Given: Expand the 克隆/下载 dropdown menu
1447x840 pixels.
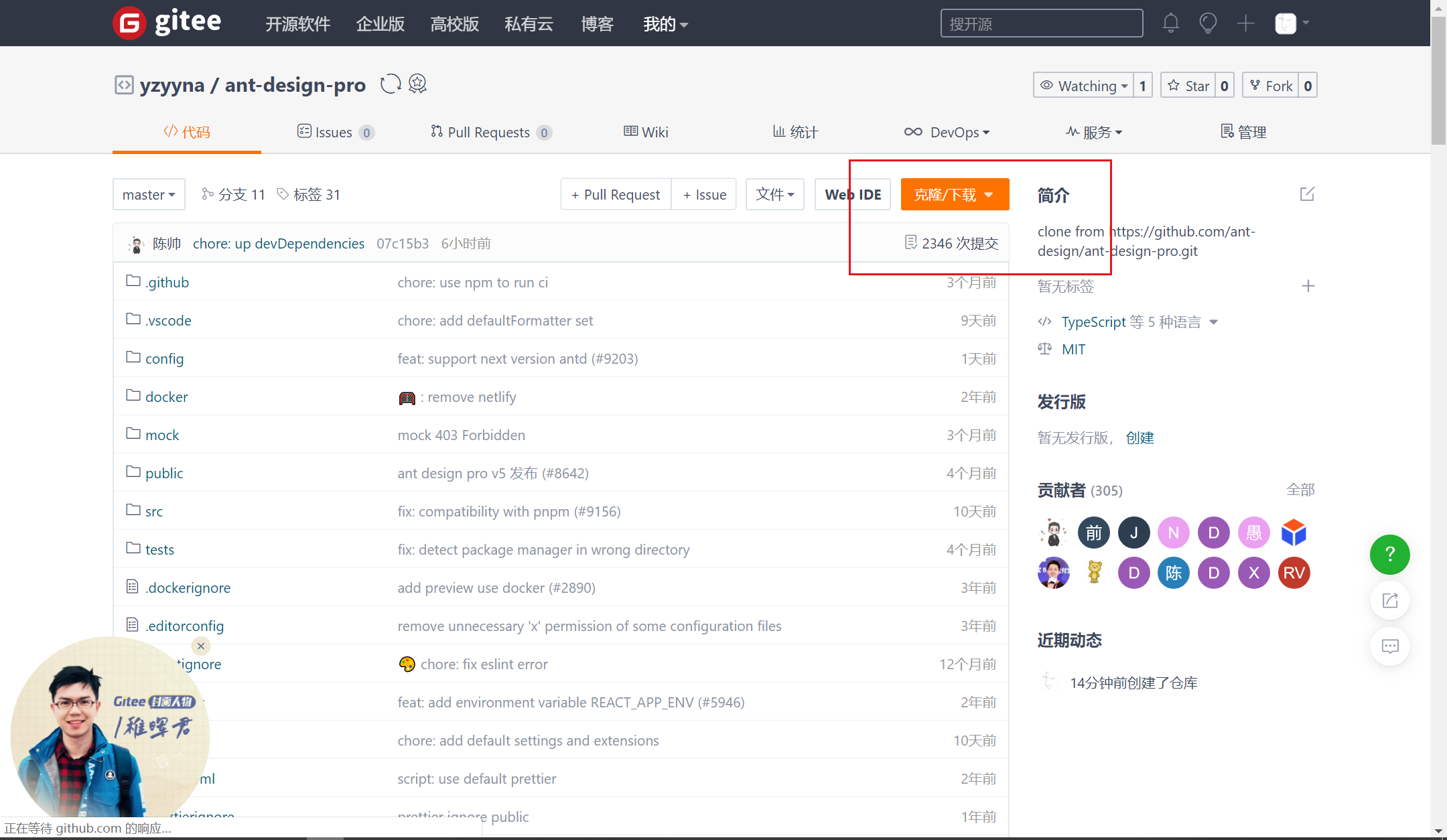Looking at the screenshot, I should pyautogui.click(x=952, y=195).
